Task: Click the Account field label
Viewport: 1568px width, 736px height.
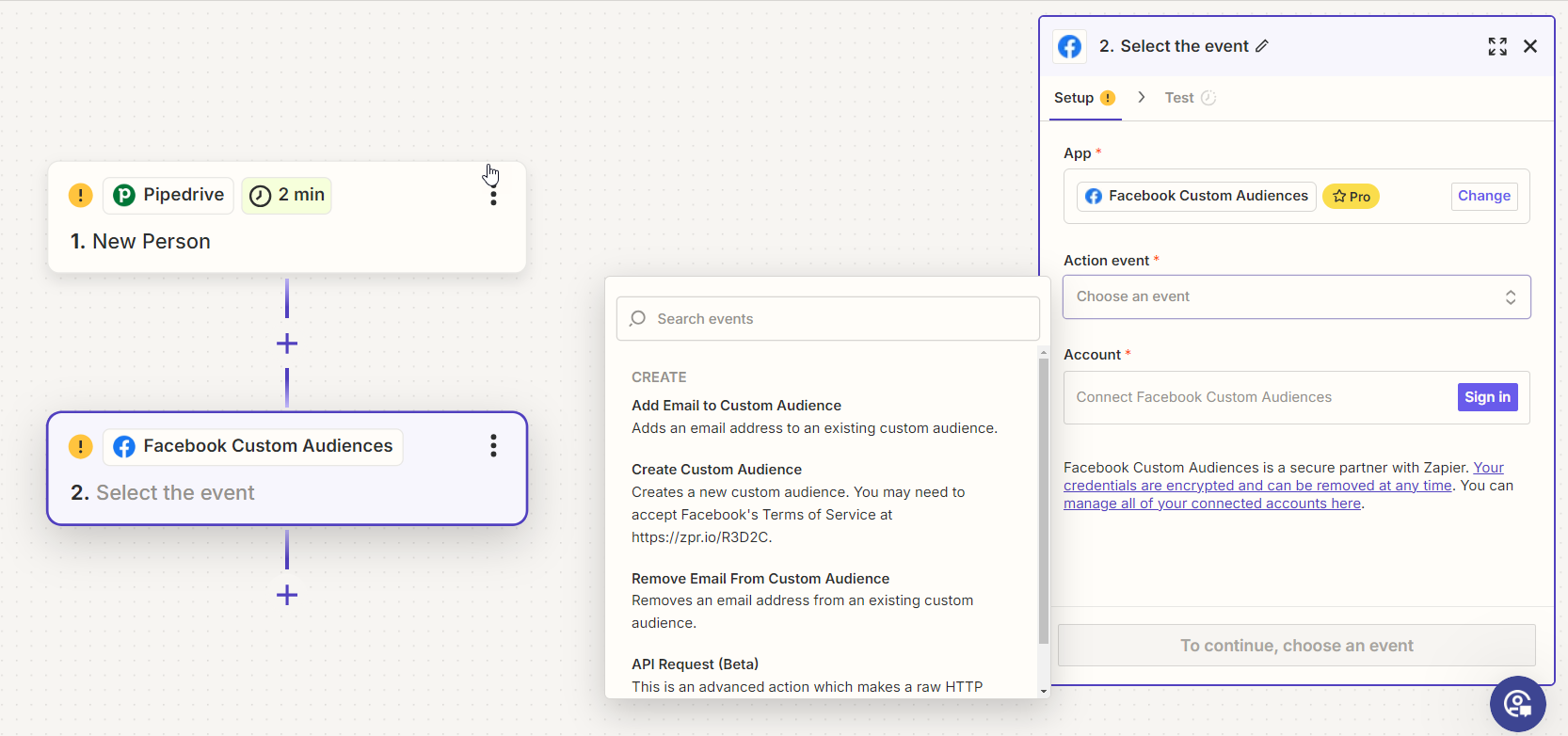Action: tap(1092, 355)
